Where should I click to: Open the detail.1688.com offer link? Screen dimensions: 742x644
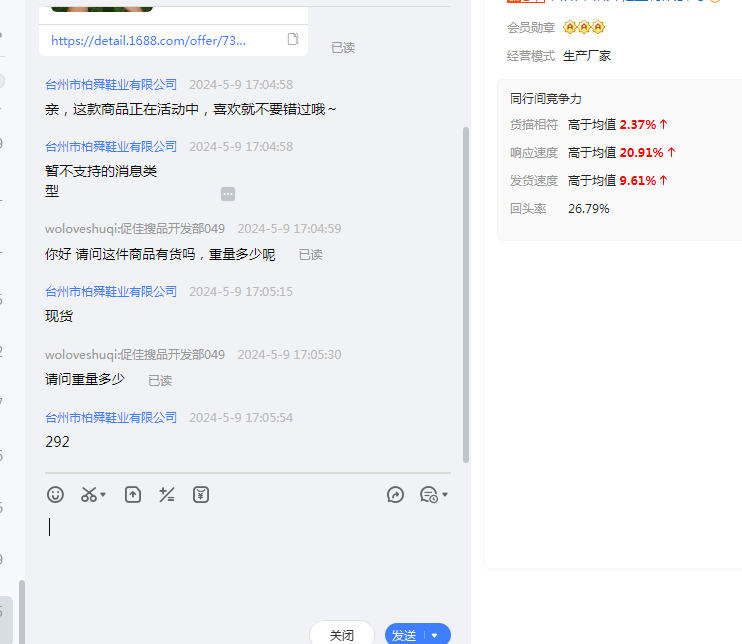pyautogui.click(x=148, y=40)
